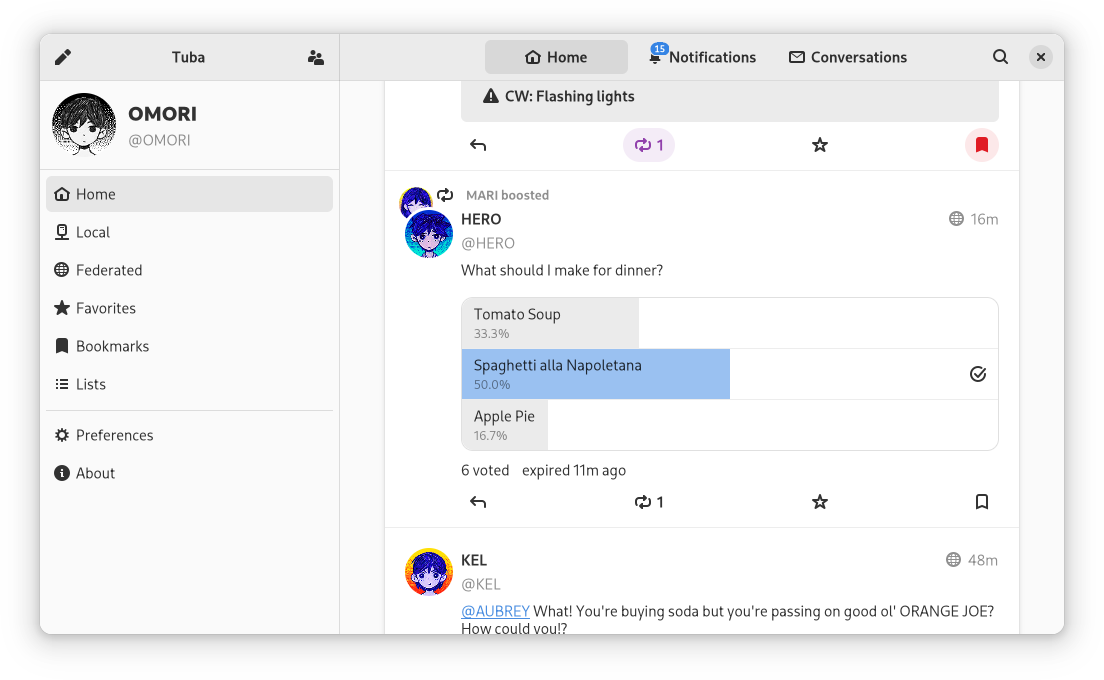This screenshot has width=1104, height=680.
Task: Open the MARI boosted label
Action: (508, 195)
